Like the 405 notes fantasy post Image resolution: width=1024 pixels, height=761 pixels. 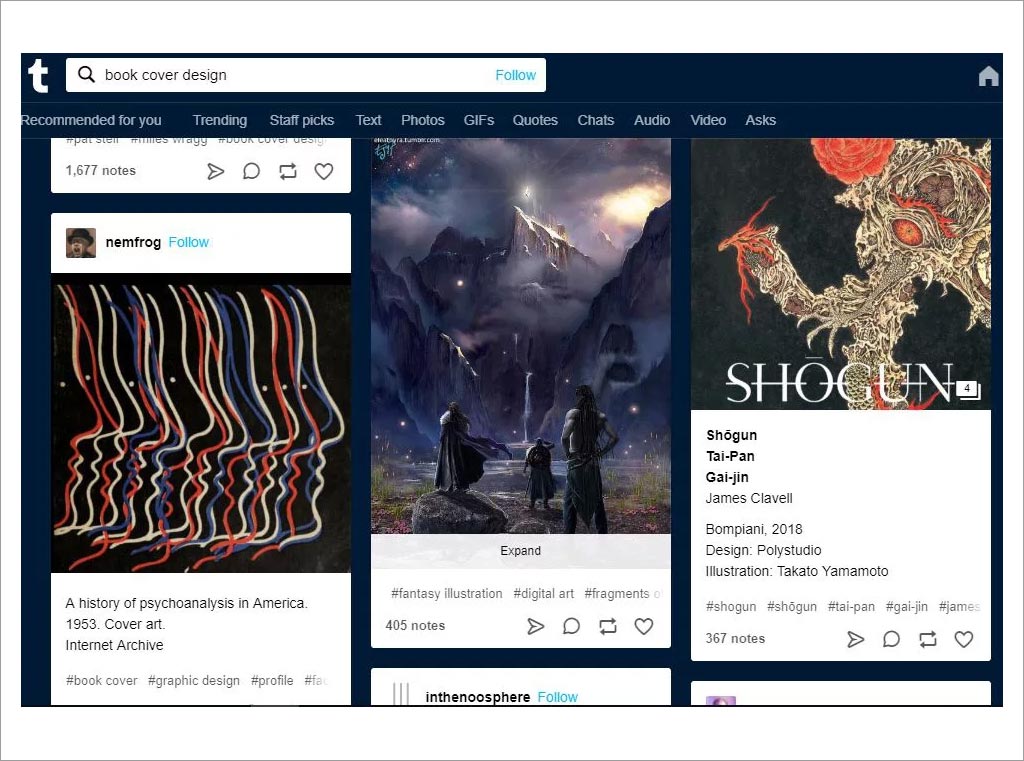click(x=644, y=626)
